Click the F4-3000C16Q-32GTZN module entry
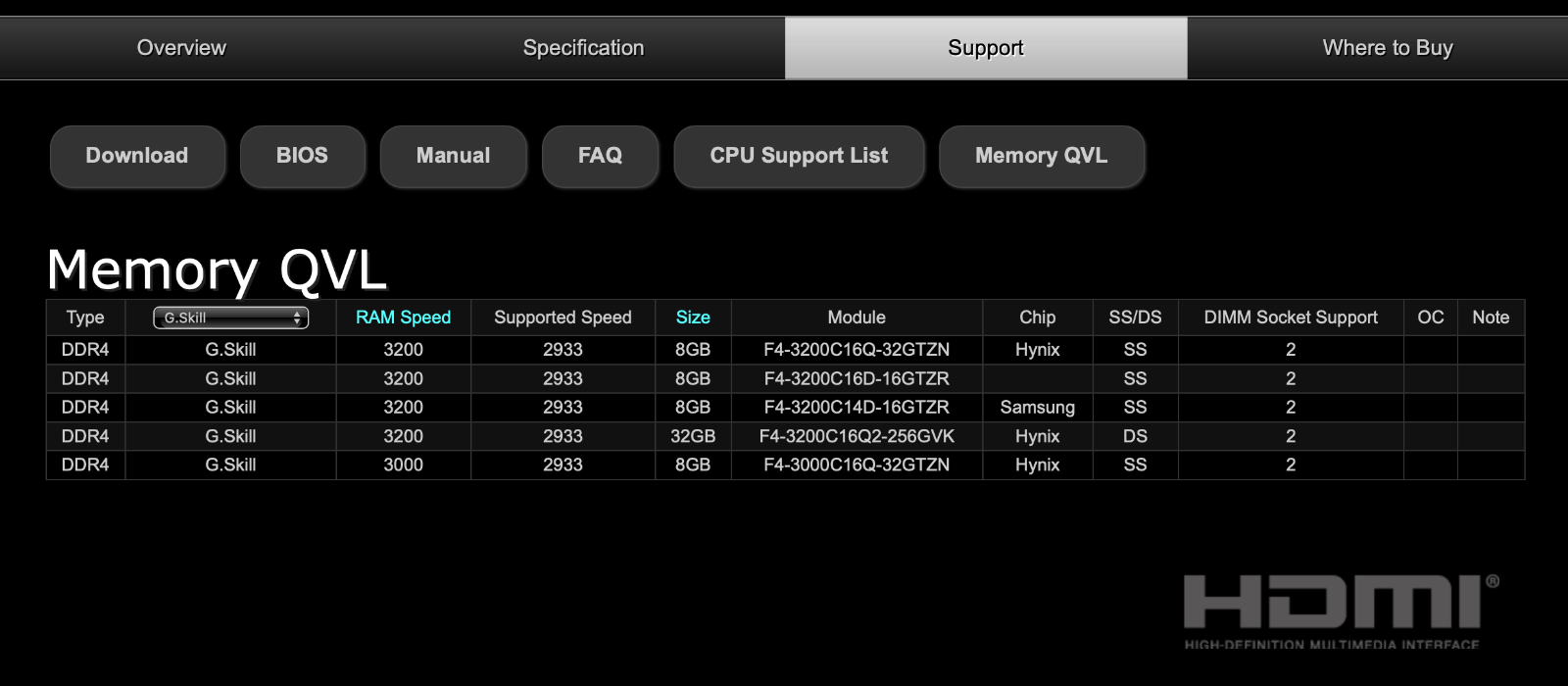The height and width of the screenshot is (686, 1568). point(857,465)
